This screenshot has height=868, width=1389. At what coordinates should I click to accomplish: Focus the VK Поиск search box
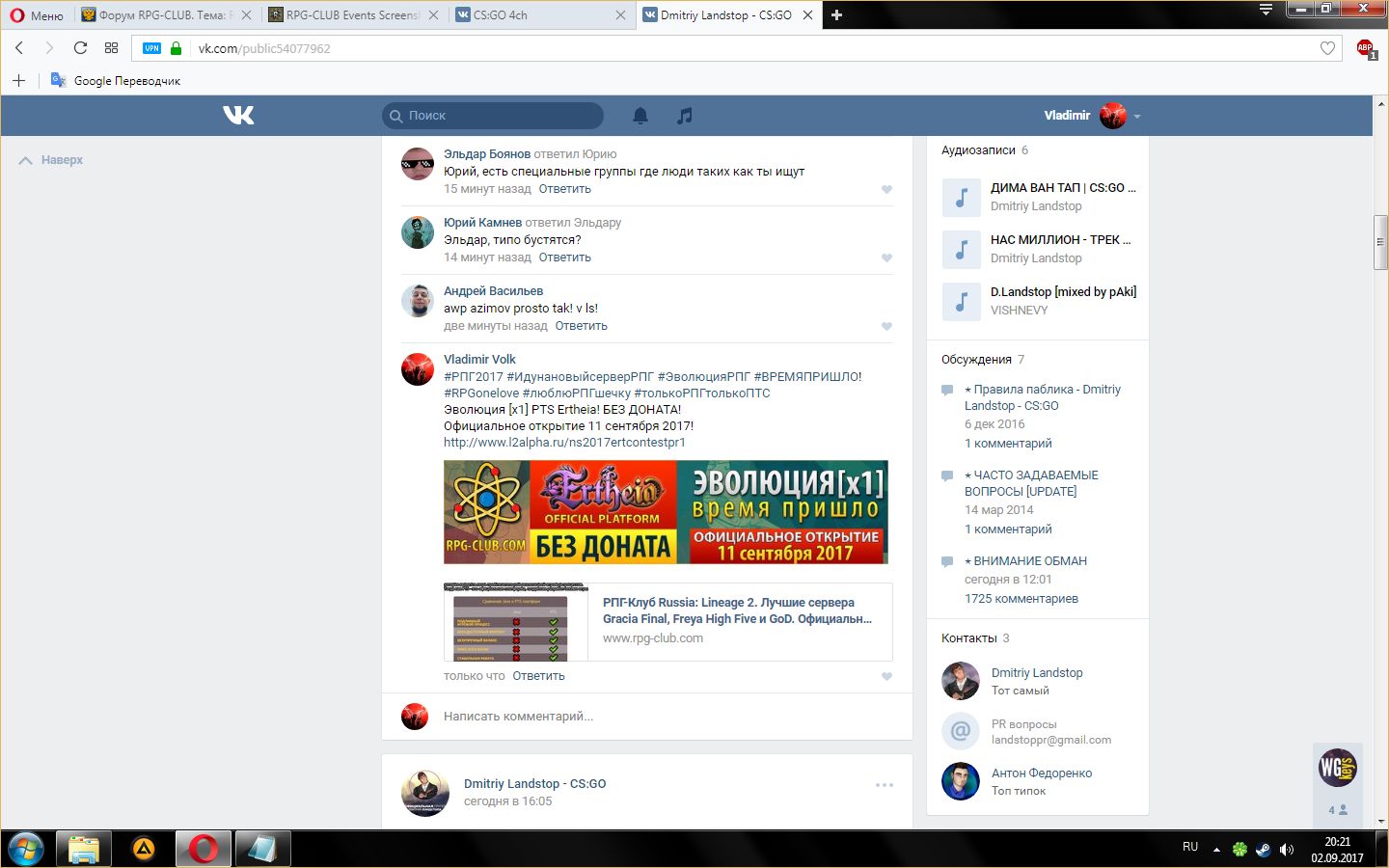point(493,116)
